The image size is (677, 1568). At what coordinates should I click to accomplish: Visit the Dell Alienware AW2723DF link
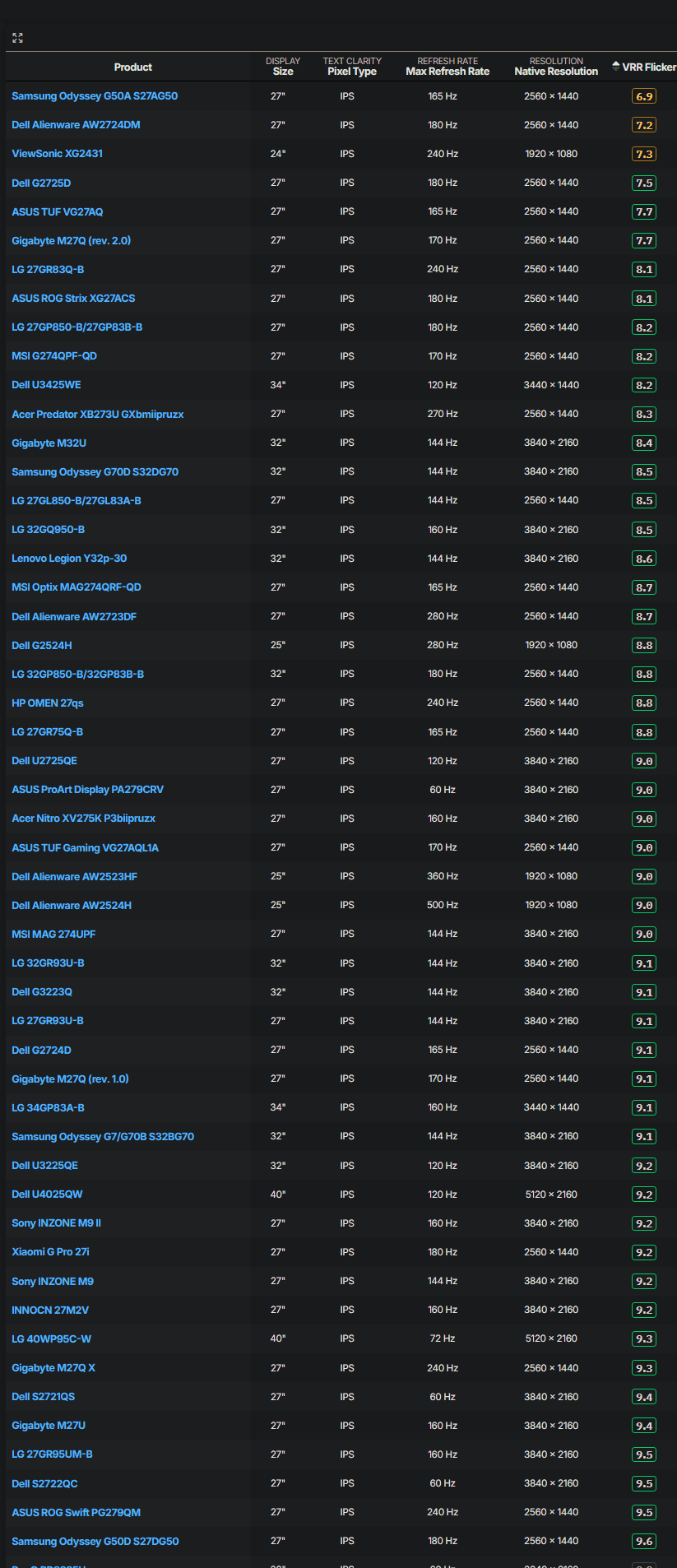click(74, 616)
